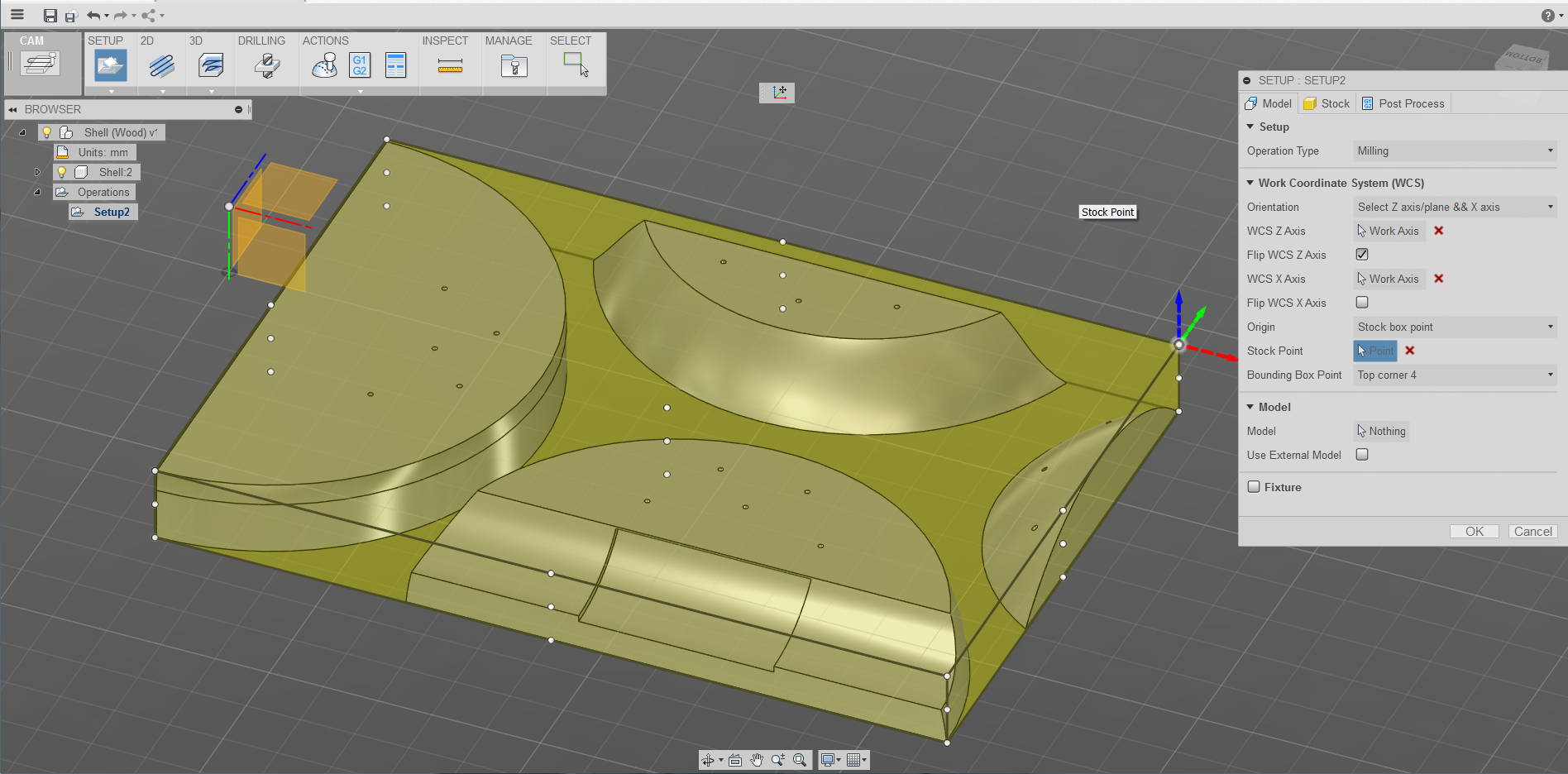Open the Display Settings monitor icon
Screen dimensions: 1568x774
coord(828,760)
